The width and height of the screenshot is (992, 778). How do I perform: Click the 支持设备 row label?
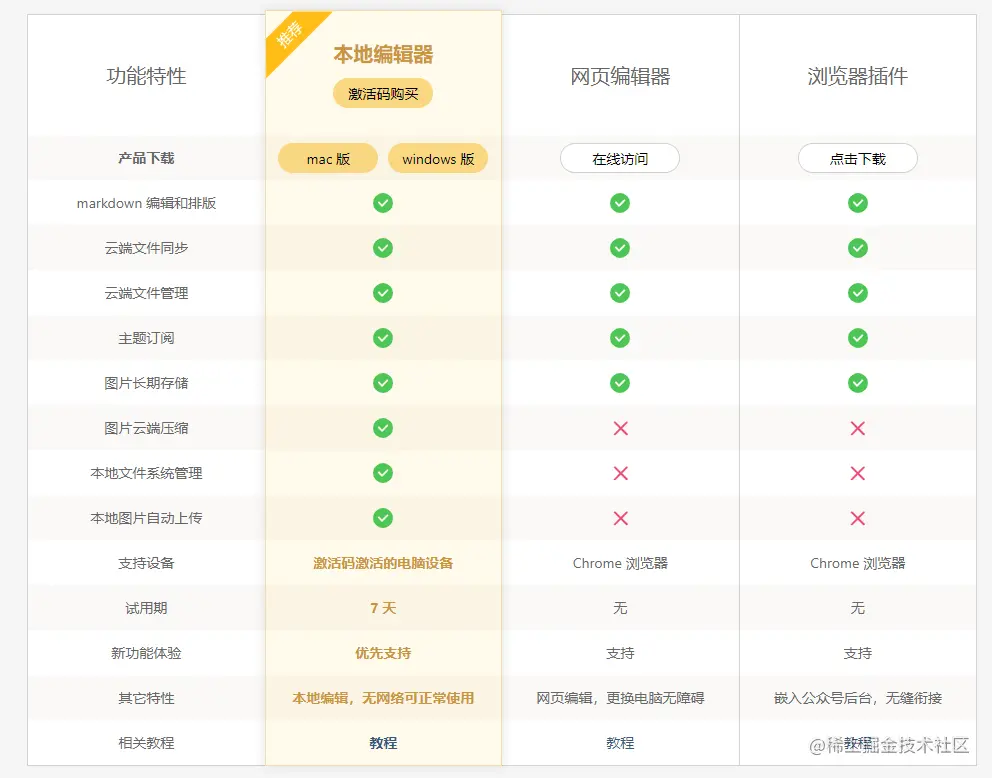coord(146,563)
